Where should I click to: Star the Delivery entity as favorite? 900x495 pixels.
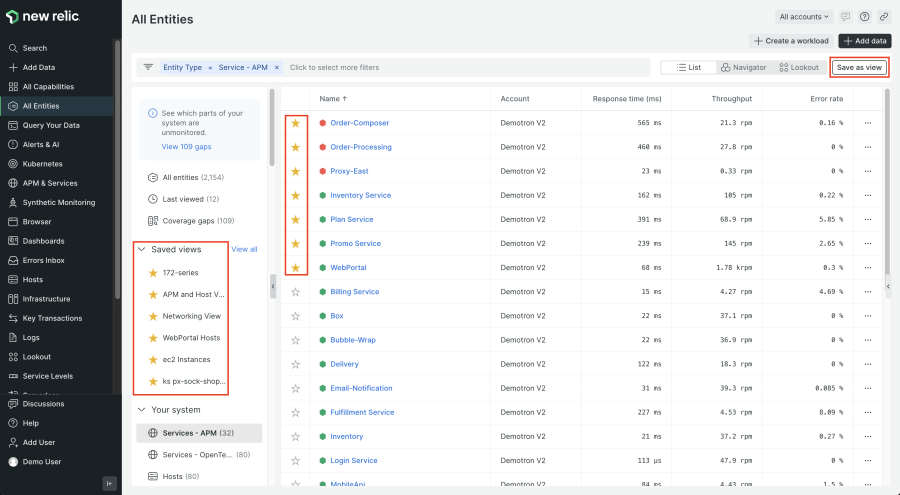click(x=295, y=364)
